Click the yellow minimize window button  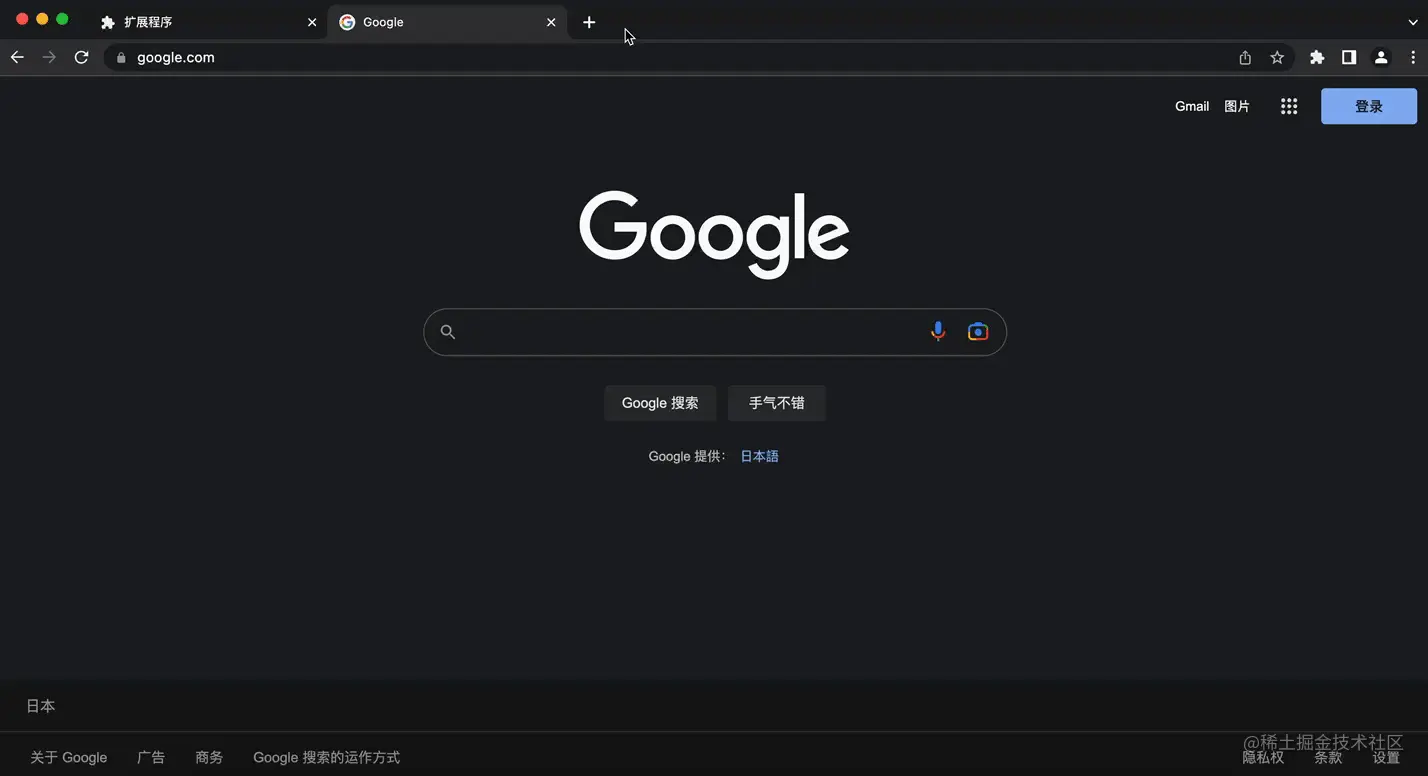pyautogui.click(x=42, y=19)
